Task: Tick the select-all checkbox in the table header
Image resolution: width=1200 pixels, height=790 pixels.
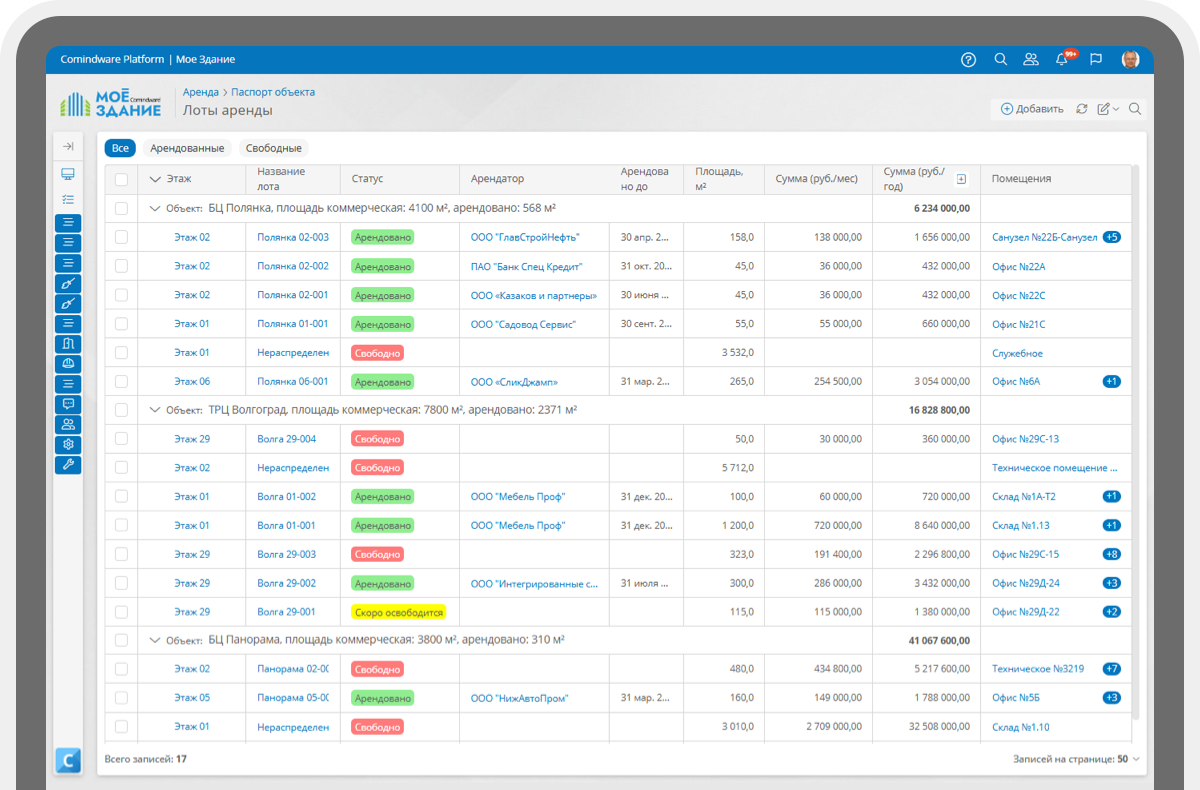Action: click(121, 179)
